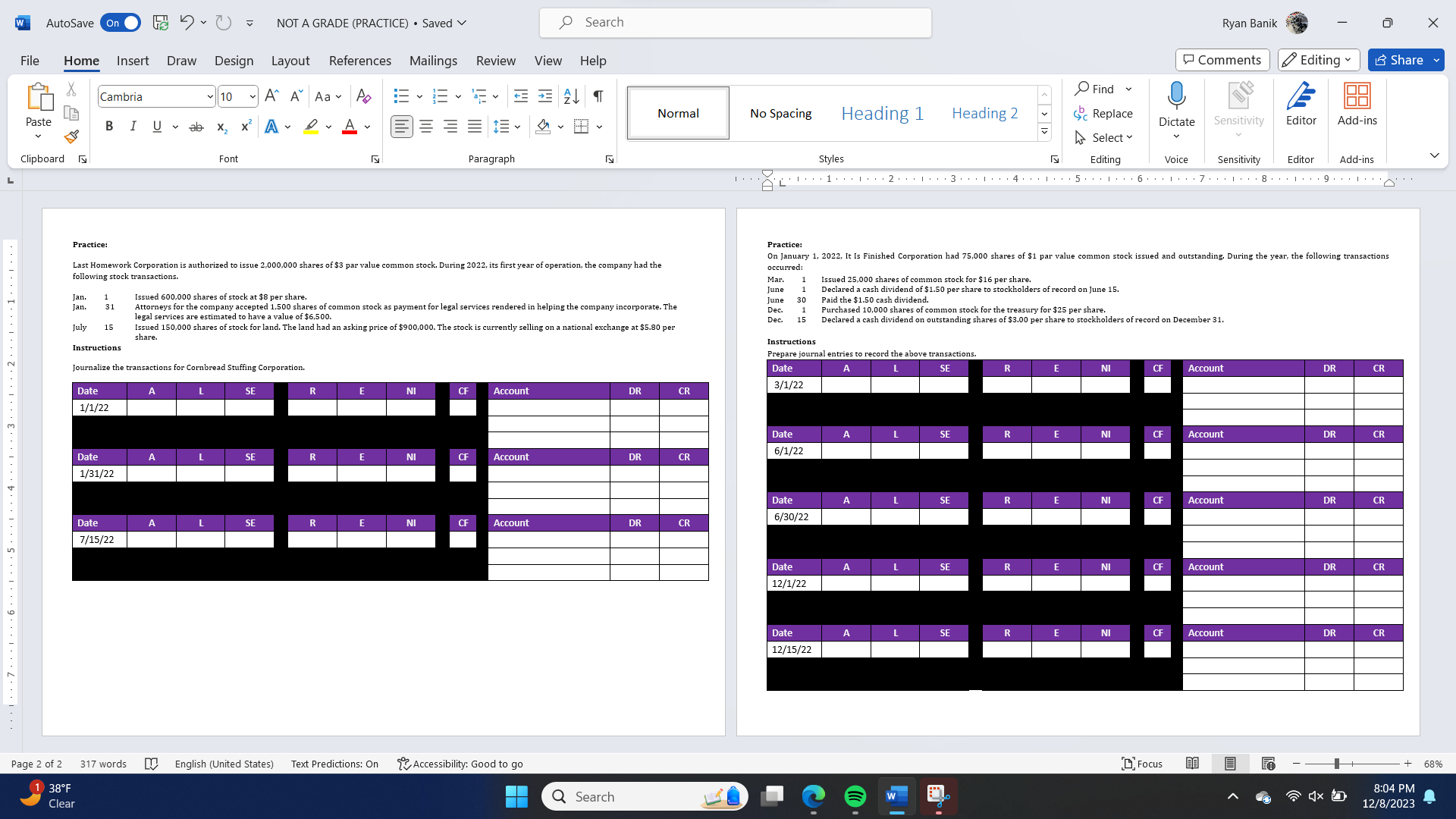Screen dimensions: 1456x819
Task: Toggle the Show/Hide paragraph marks icon
Action: 598,96
